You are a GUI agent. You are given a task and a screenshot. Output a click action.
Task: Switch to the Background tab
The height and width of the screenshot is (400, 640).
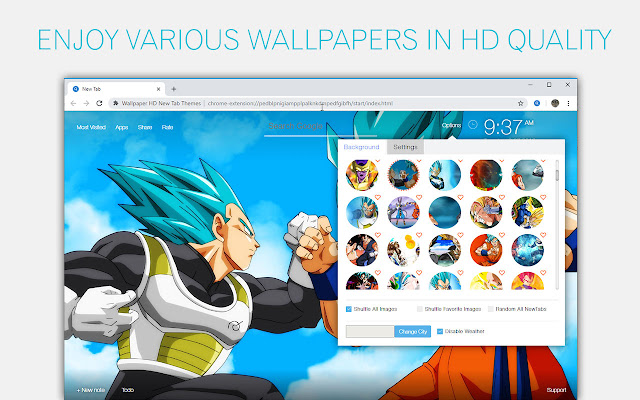pos(361,147)
